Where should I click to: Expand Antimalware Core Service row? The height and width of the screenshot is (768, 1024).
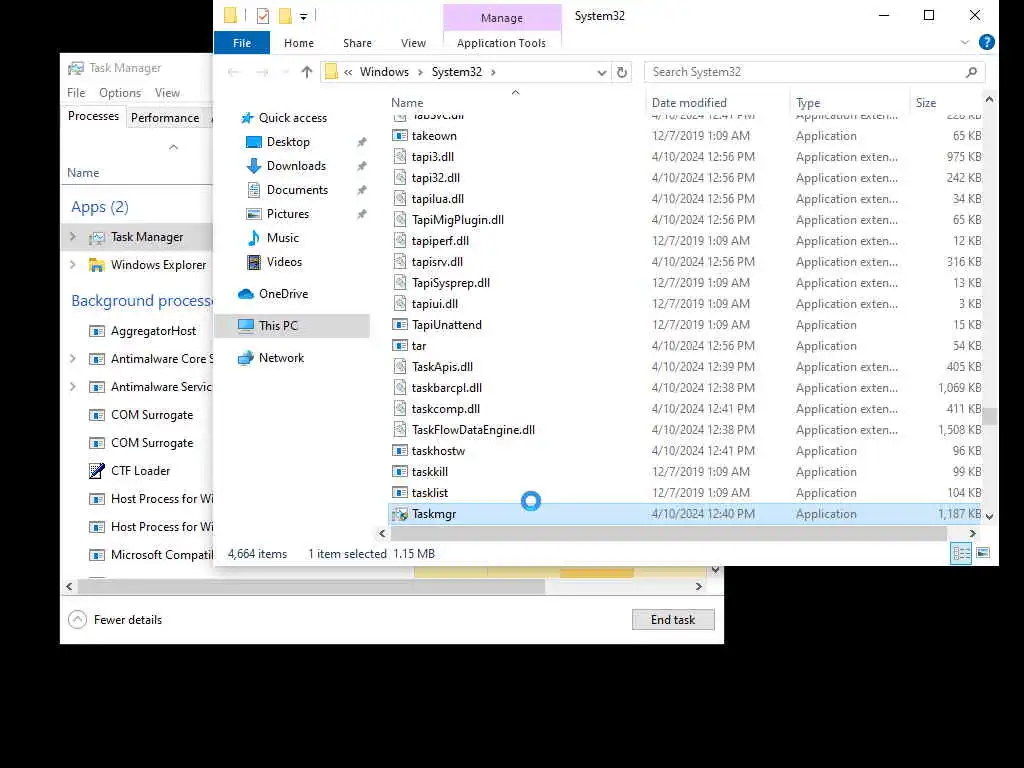pyautogui.click(x=73, y=359)
